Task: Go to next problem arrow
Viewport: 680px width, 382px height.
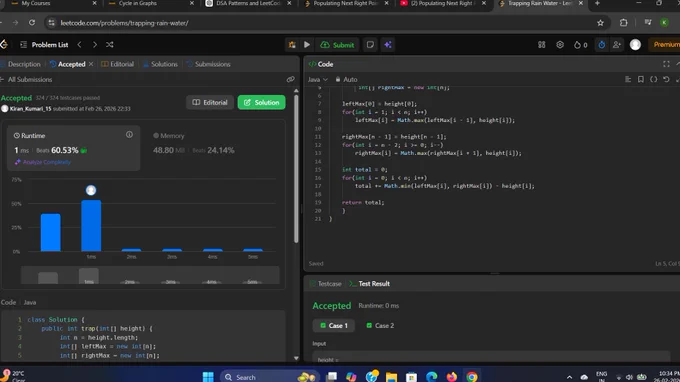Action: coord(95,45)
